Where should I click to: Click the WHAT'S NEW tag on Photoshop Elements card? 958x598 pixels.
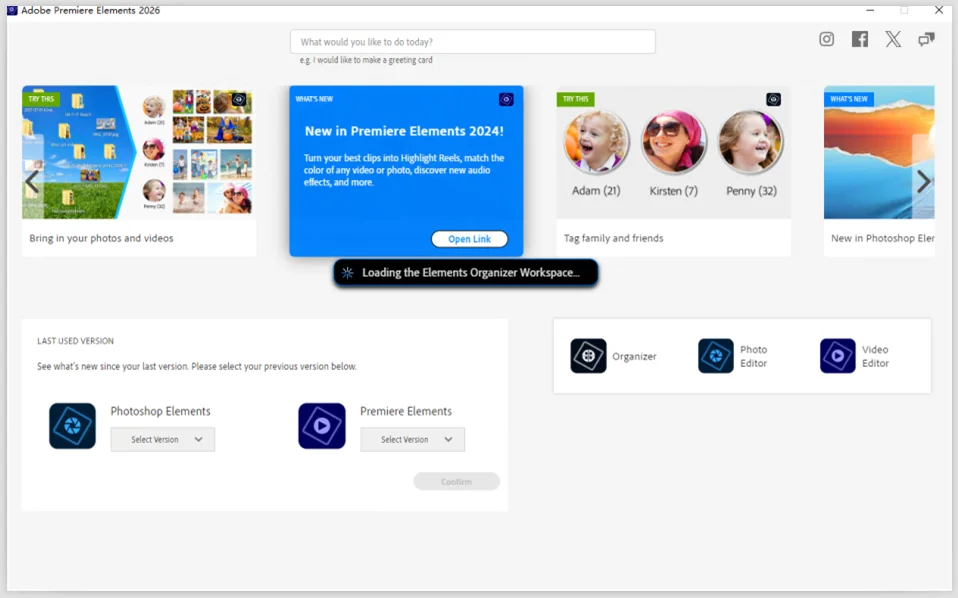coord(849,99)
